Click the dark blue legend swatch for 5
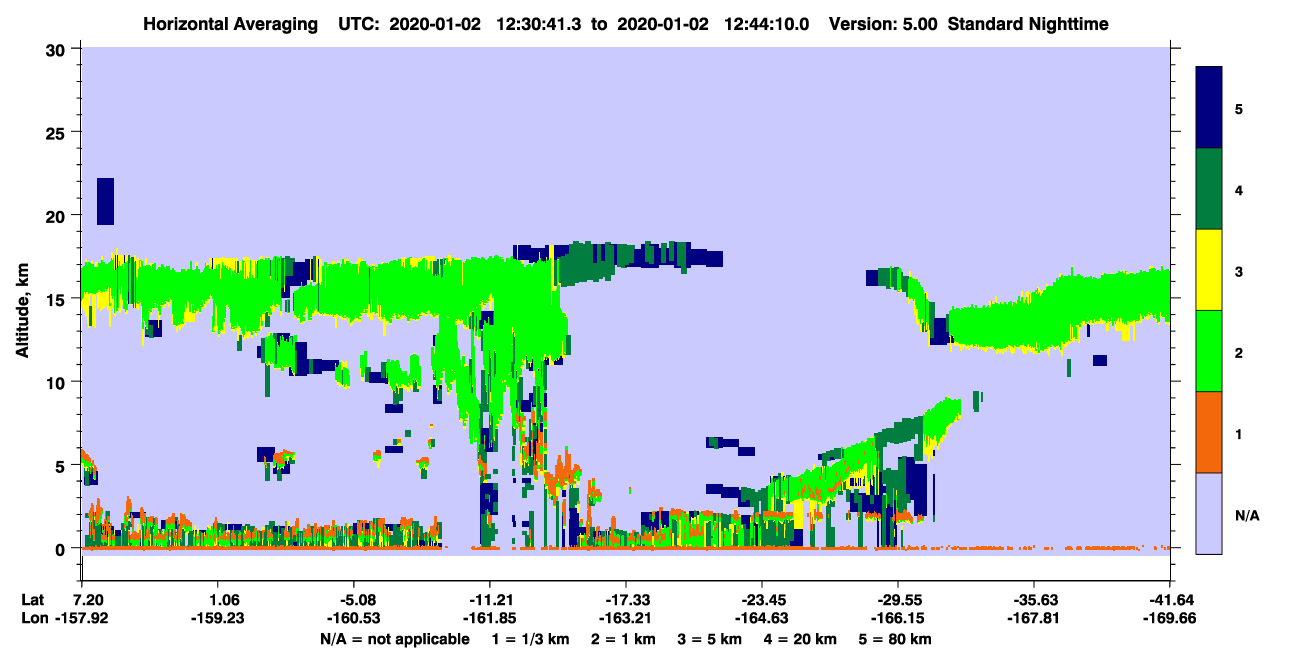Viewport: 1300px width, 667px height. [1209, 108]
